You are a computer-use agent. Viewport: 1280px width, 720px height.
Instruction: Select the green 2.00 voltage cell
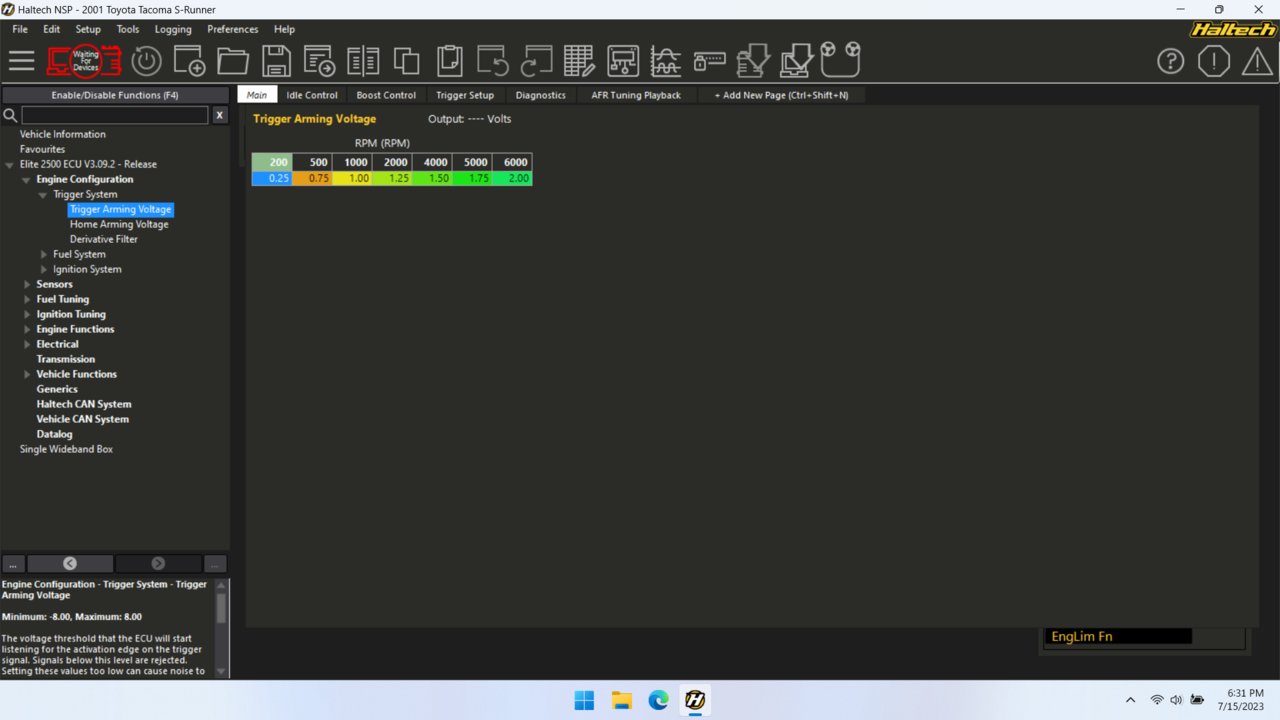click(x=512, y=178)
